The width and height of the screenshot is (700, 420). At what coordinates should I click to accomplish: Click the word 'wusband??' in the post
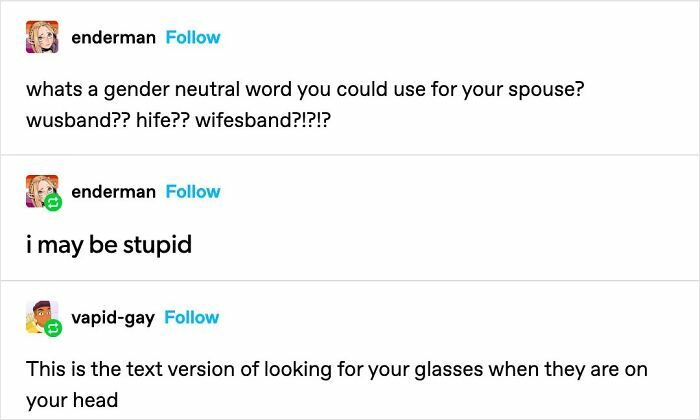77,120
